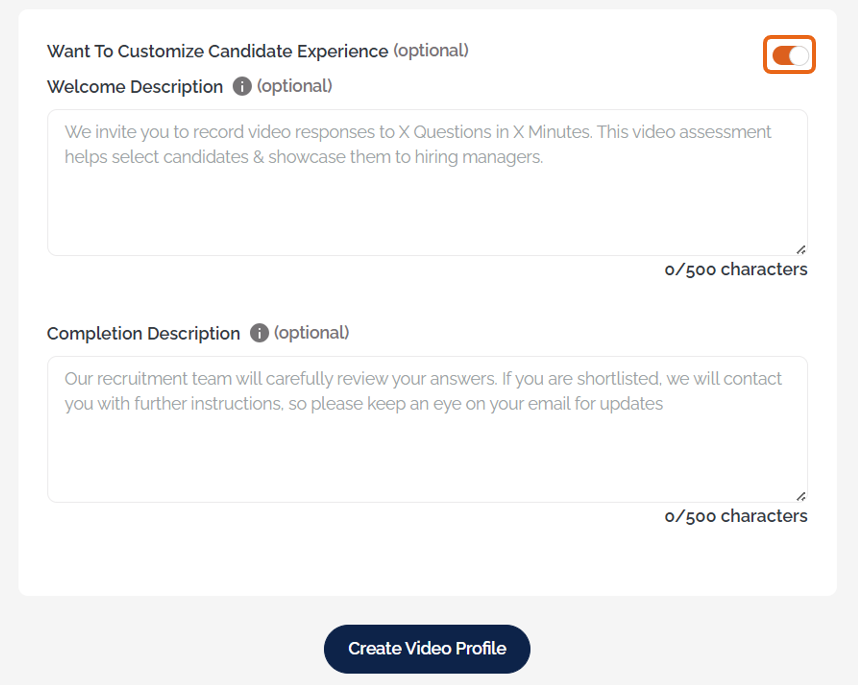Click the Want To Customize Candidate Experience label
858x685 pixels.
tap(217, 51)
